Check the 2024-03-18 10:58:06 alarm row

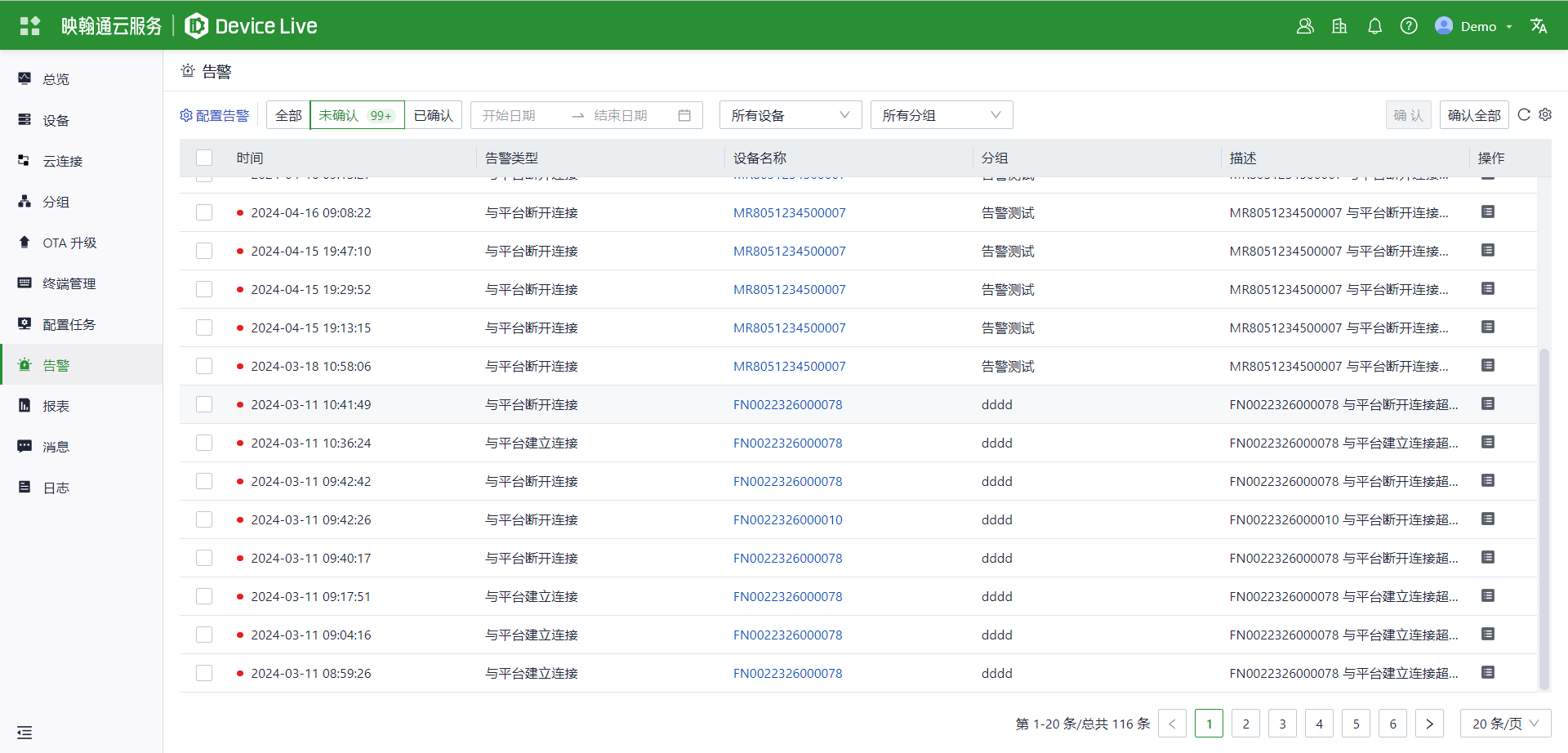coord(204,366)
